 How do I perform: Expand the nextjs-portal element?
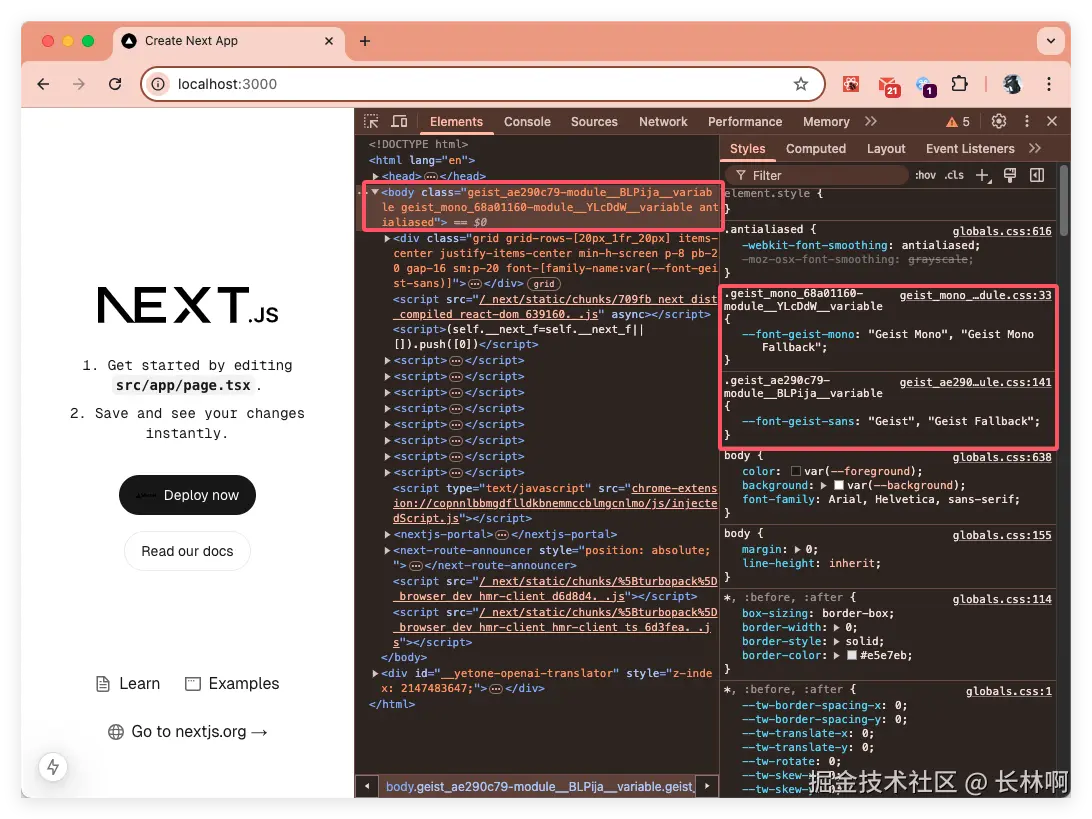tap(387, 534)
